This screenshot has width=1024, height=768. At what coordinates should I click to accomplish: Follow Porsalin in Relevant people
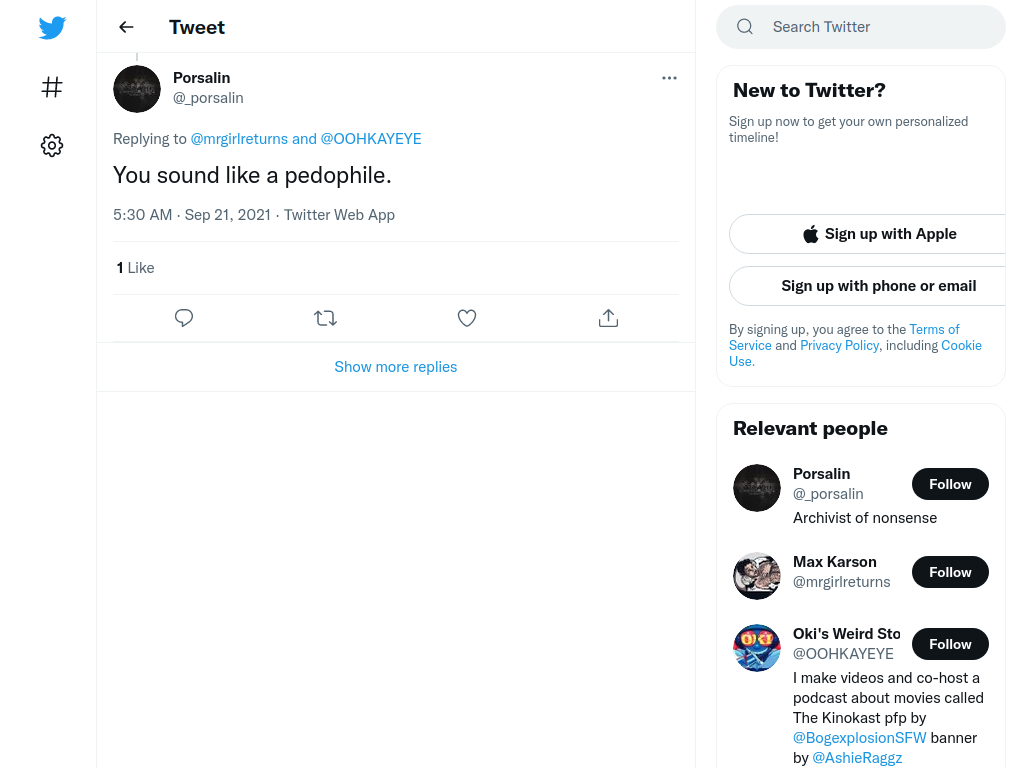click(x=950, y=484)
